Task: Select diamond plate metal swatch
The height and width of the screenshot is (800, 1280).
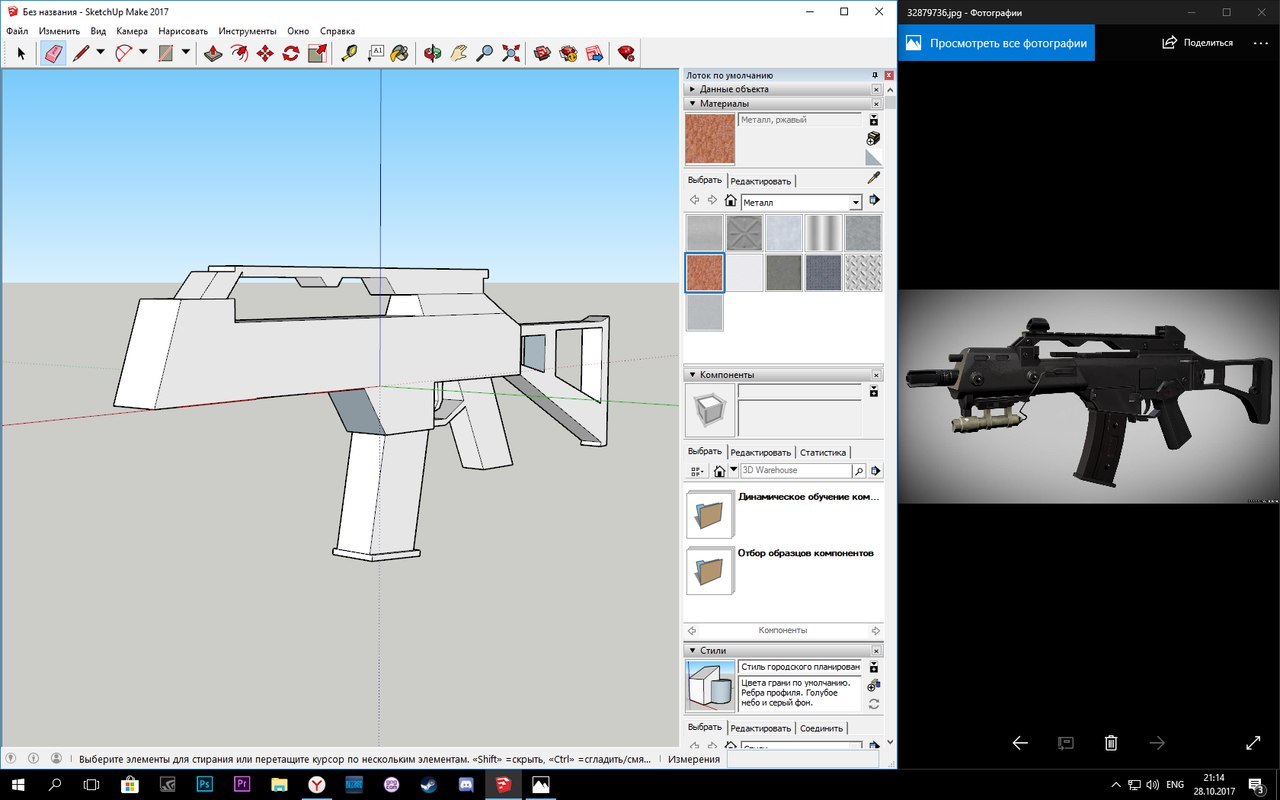Action: [x=863, y=272]
